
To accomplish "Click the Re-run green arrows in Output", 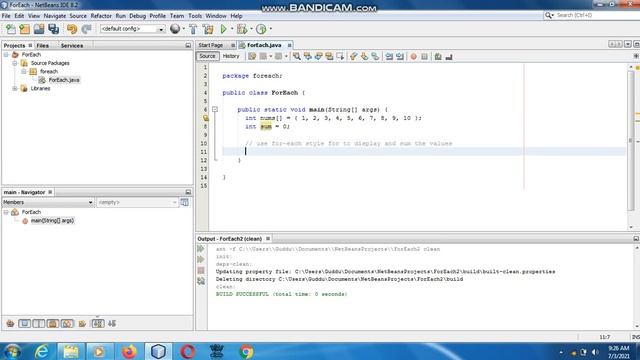I will click(x=201, y=249).
